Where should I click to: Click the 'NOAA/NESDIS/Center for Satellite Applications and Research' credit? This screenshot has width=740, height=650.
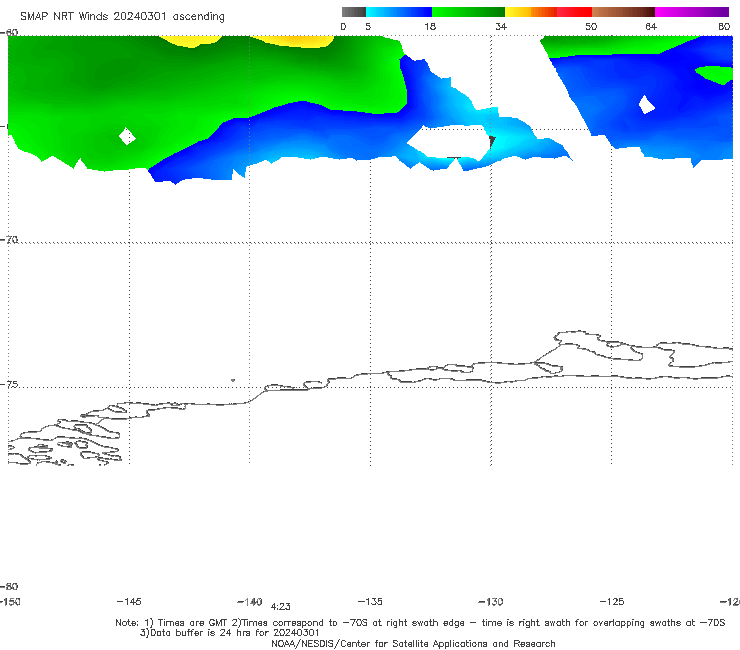click(413, 643)
